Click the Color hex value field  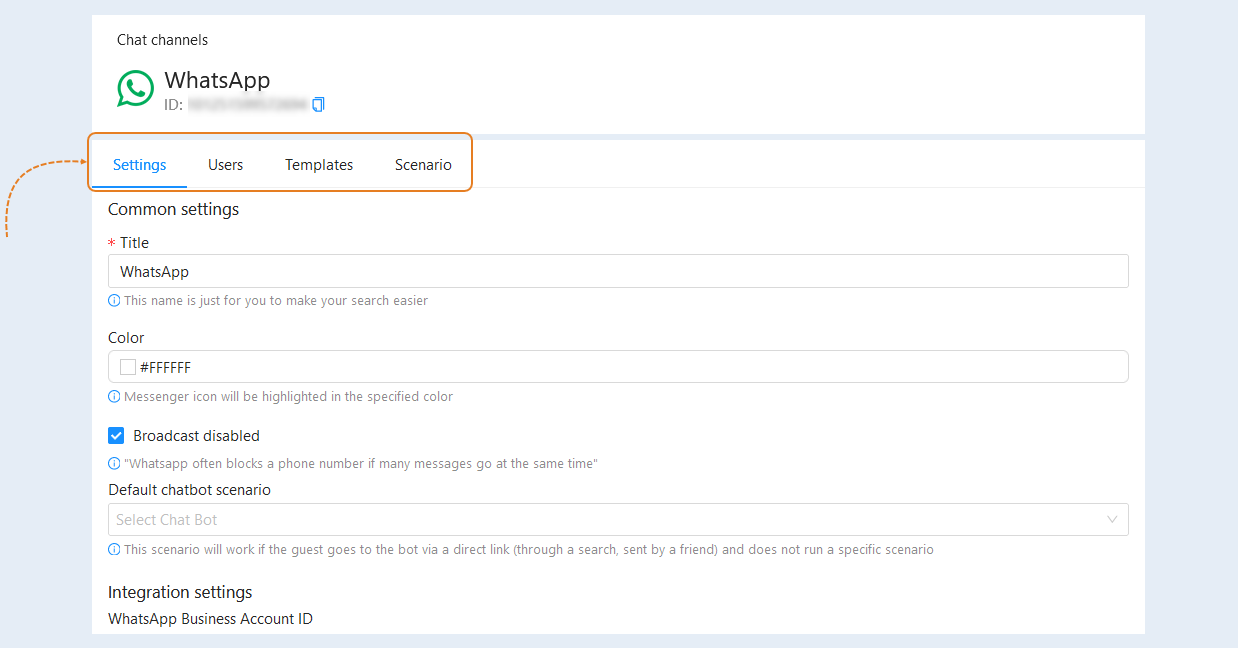(x=618, y=367)
